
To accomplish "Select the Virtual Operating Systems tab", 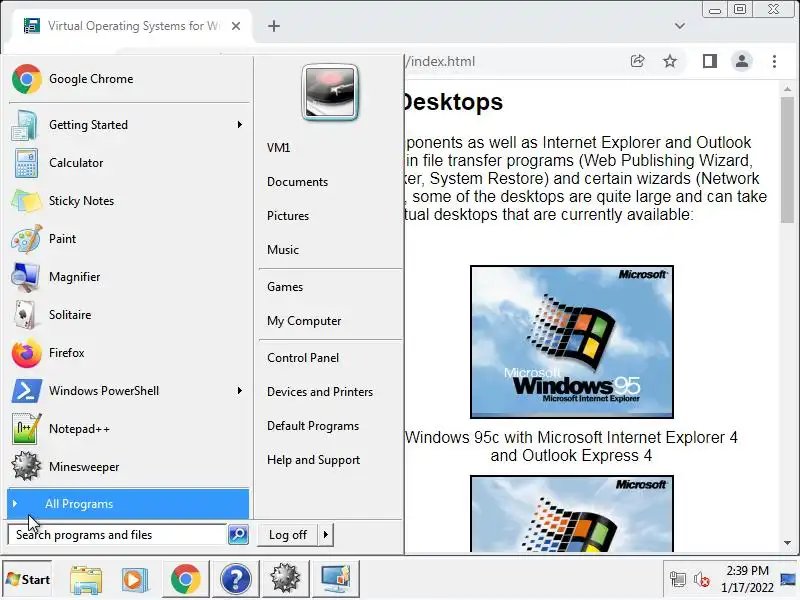I will tap(132, 26).
